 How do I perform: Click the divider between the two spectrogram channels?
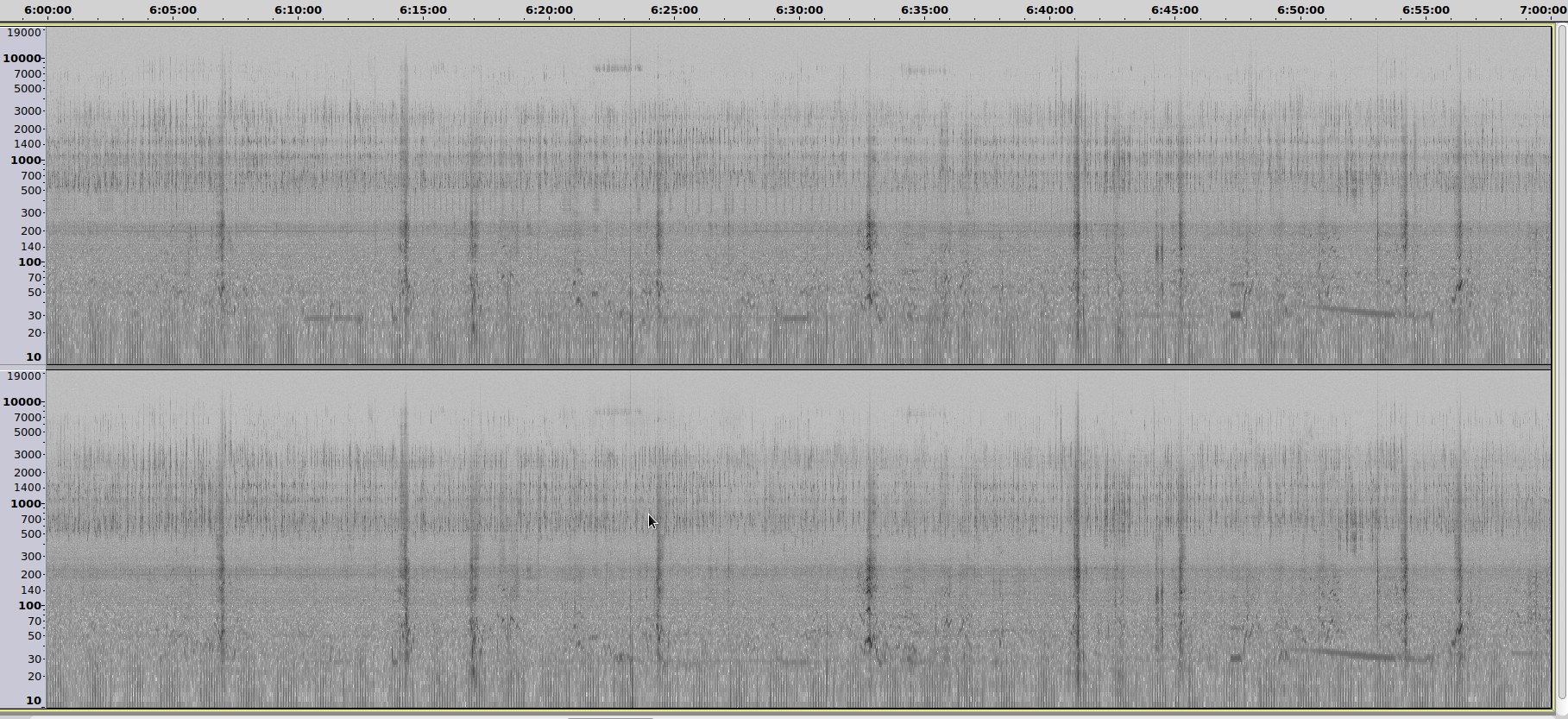click(x=798, y=368)
